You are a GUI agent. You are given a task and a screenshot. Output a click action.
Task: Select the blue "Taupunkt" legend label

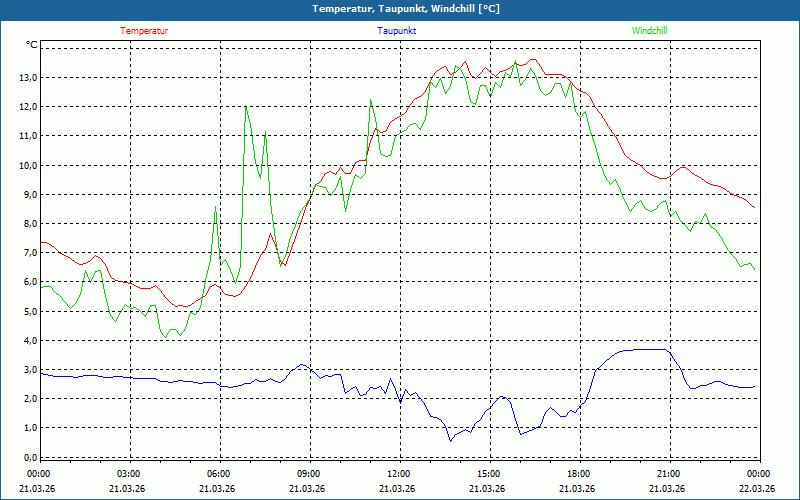(x=397, y=31)
